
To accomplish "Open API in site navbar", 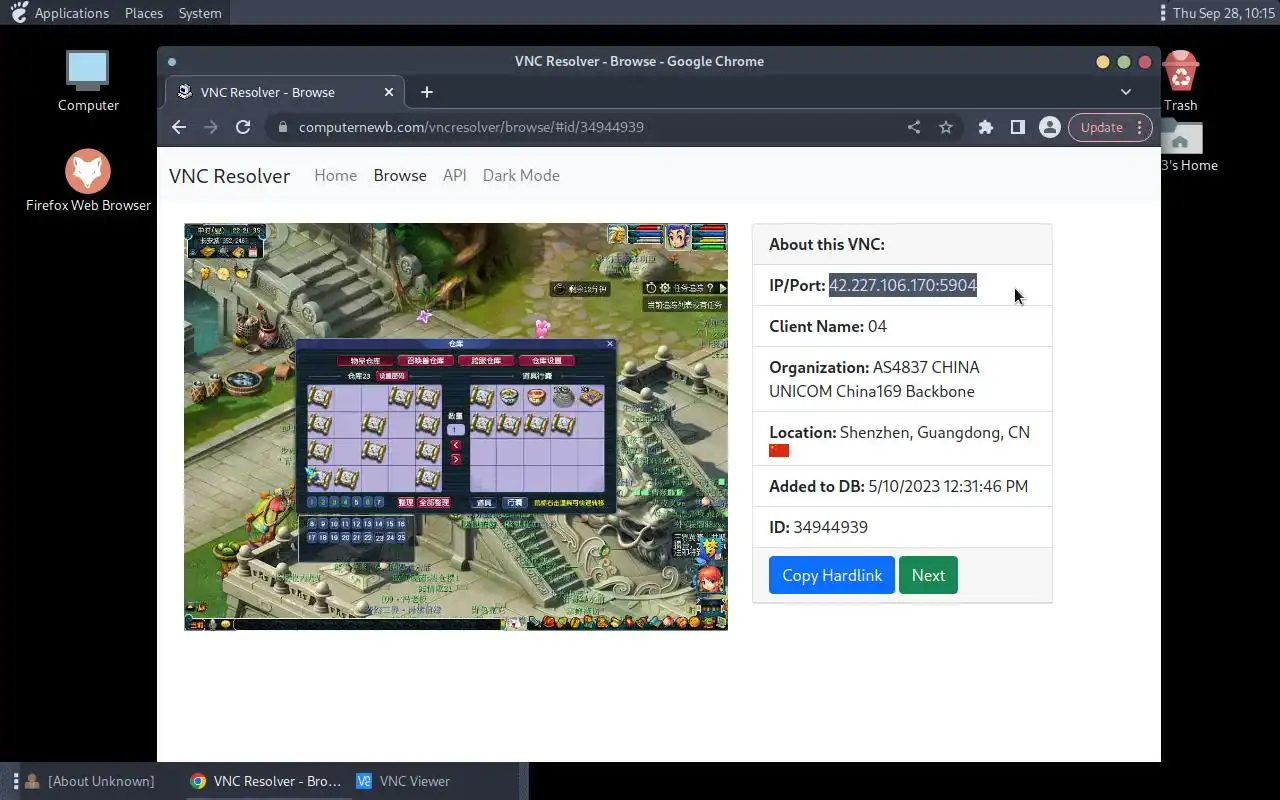I will tap(454, 175).
